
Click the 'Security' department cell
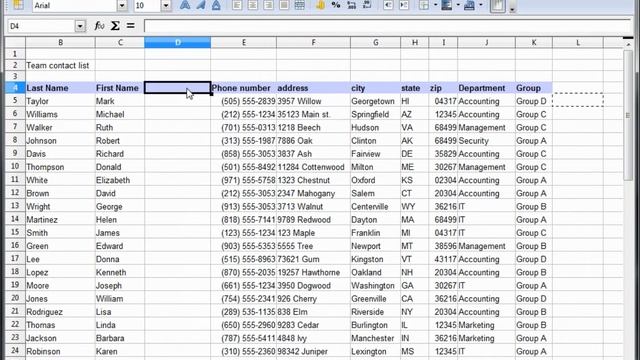[487, 140]
